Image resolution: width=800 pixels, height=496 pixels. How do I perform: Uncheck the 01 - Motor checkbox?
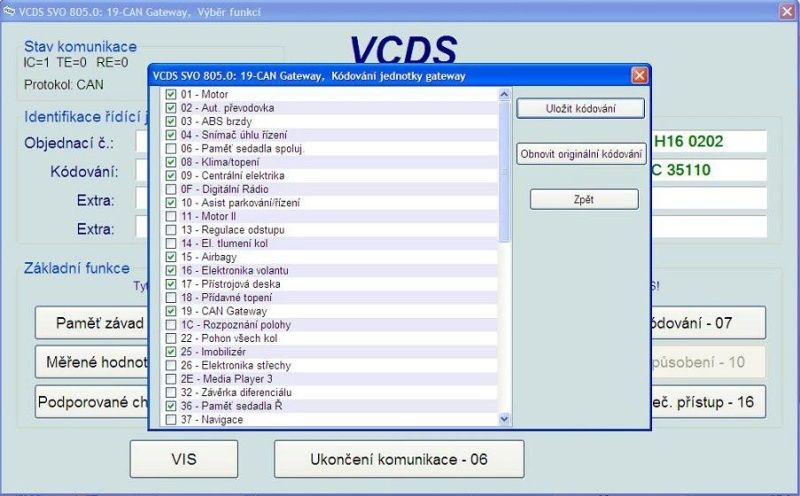click(171, 94)
